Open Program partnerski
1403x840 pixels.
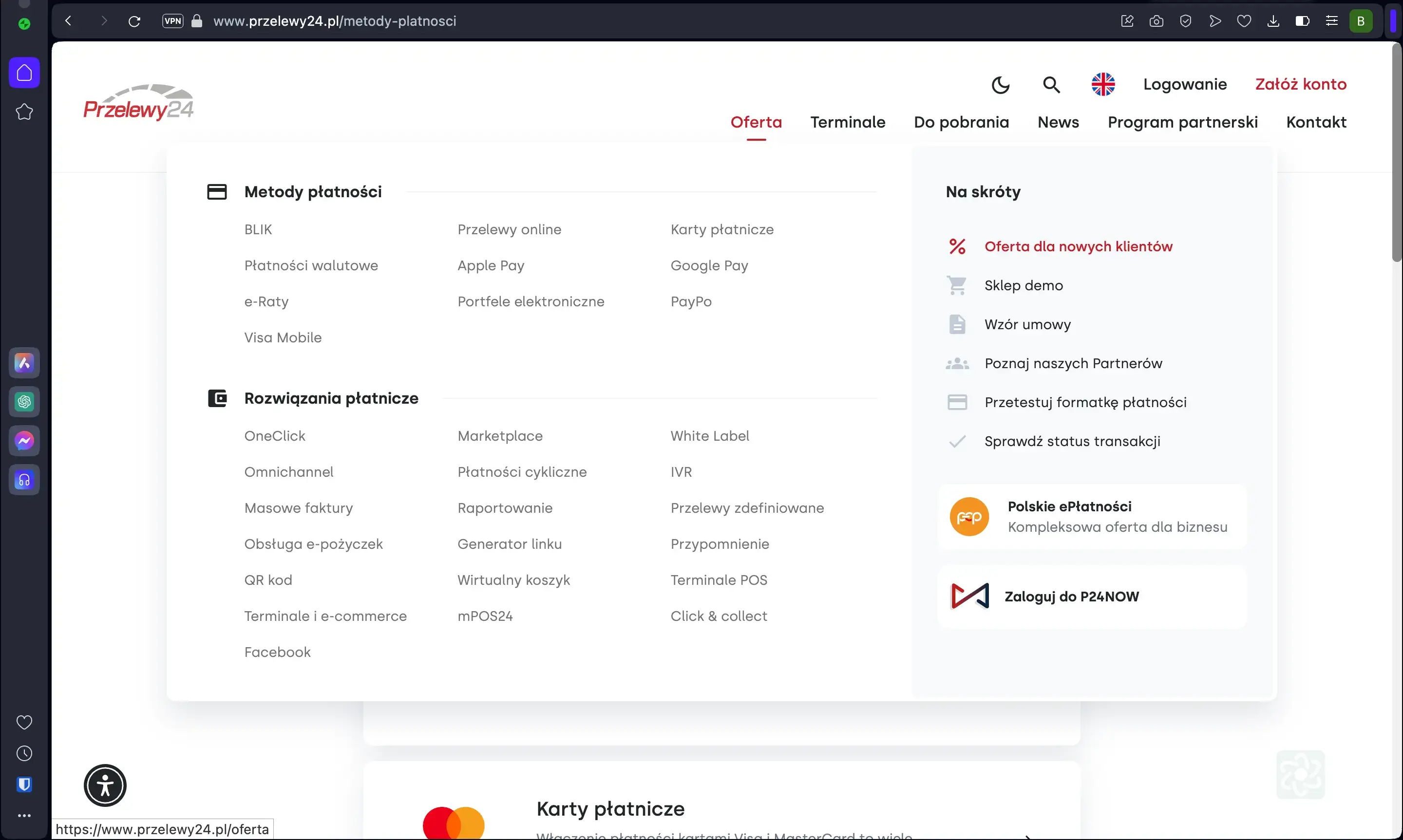(x=1183, y=122)
